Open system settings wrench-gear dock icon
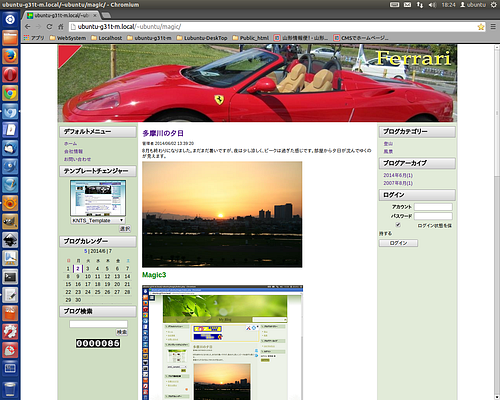 pyautogui.click(x=10, y=331)
